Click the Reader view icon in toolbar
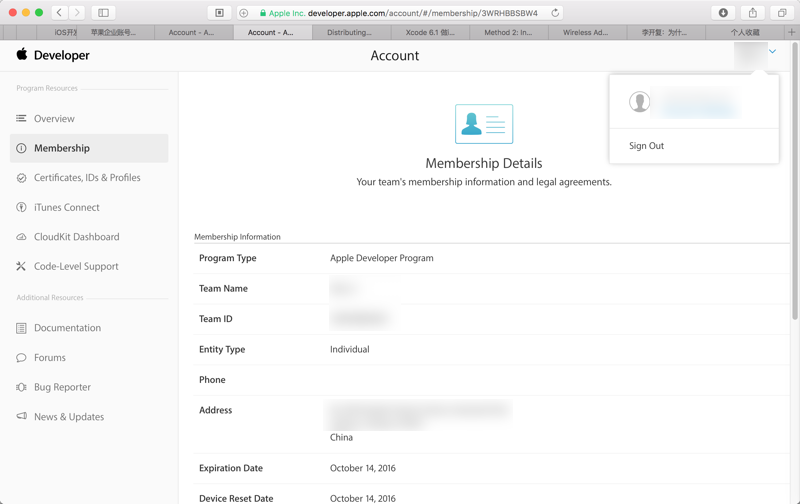The height and width of the screenshot is (504, 800). 219,13
